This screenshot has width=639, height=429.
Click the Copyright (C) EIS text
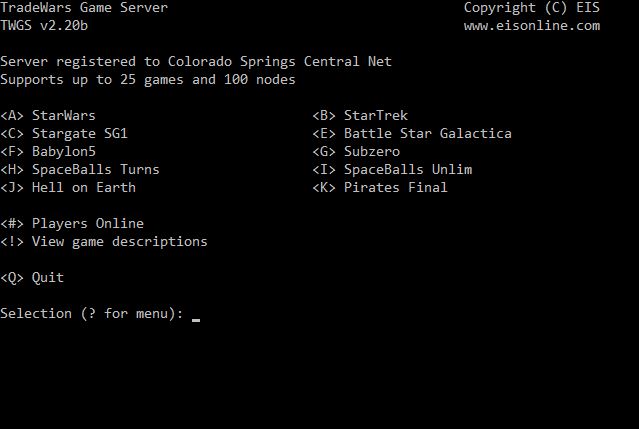click(x=532, y=7)
